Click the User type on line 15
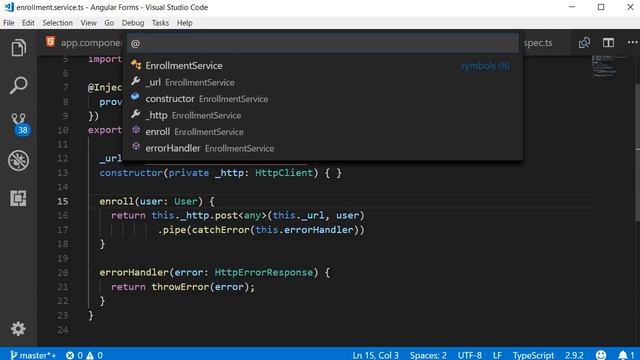This screenshot has width=640, height=360. 186,201
